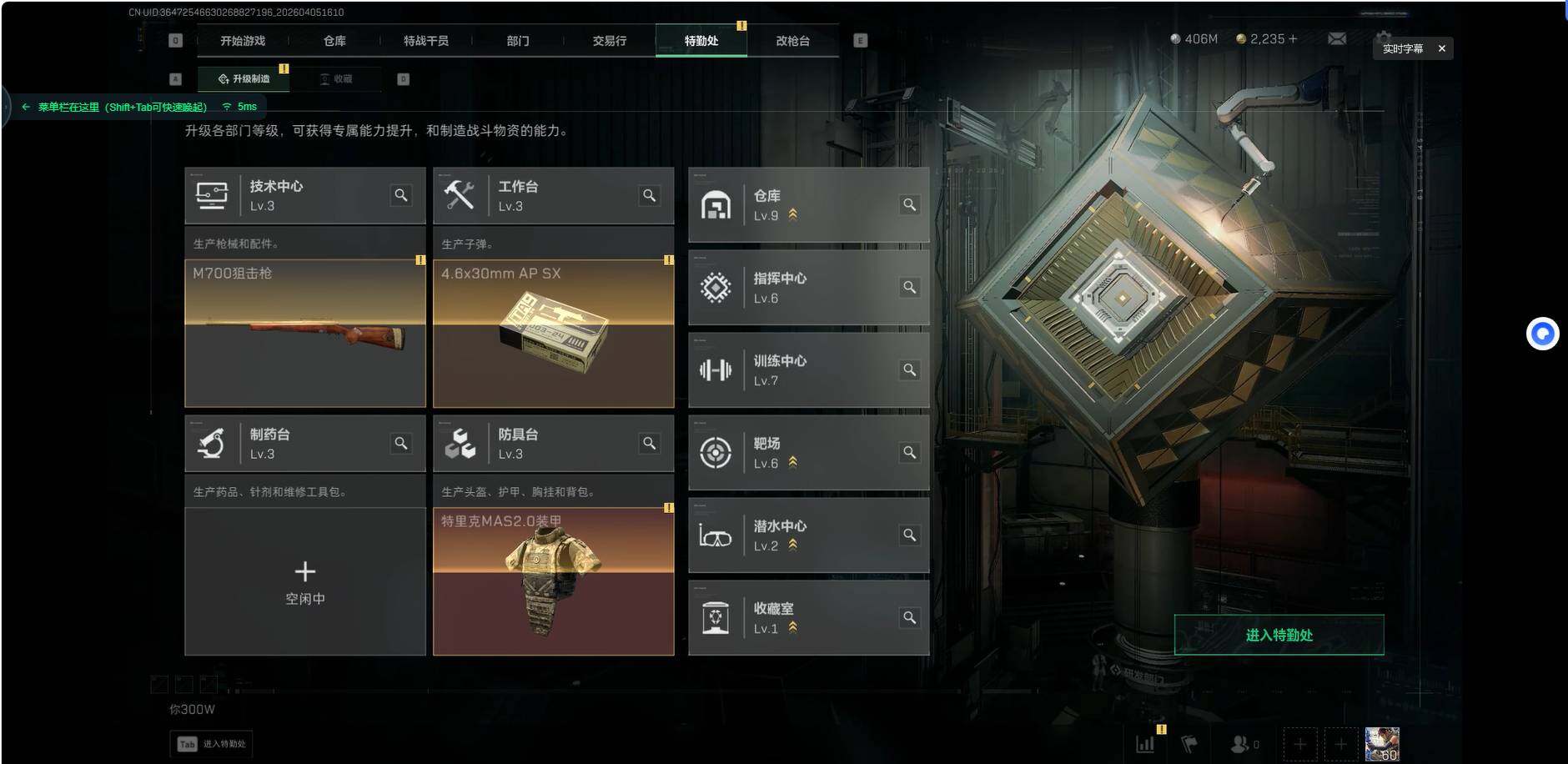The image size is (1568, 764).
Task: Select the M700狙击枪 production thumbnail
Action: [x=305, y=333]
